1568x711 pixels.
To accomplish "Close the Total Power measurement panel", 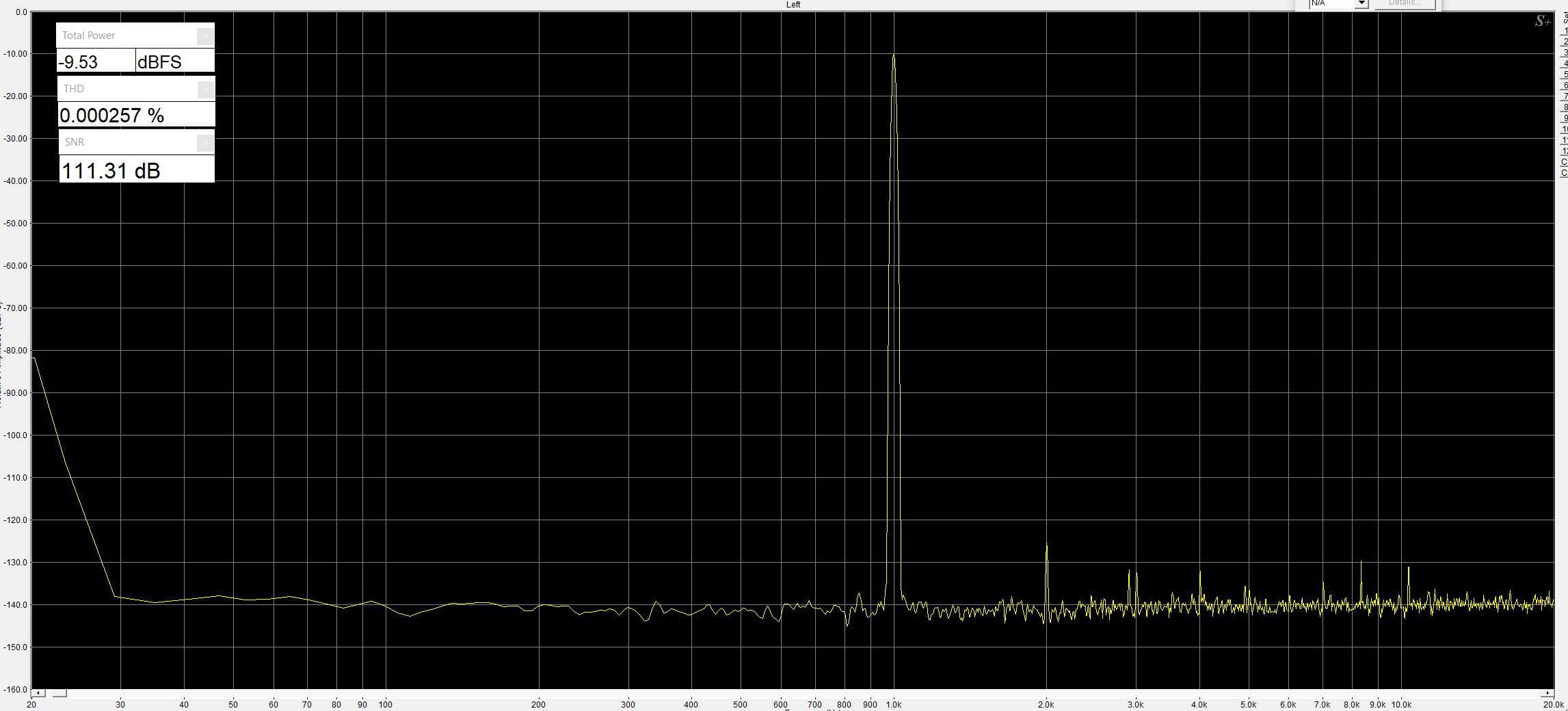I will coord(205,36).
